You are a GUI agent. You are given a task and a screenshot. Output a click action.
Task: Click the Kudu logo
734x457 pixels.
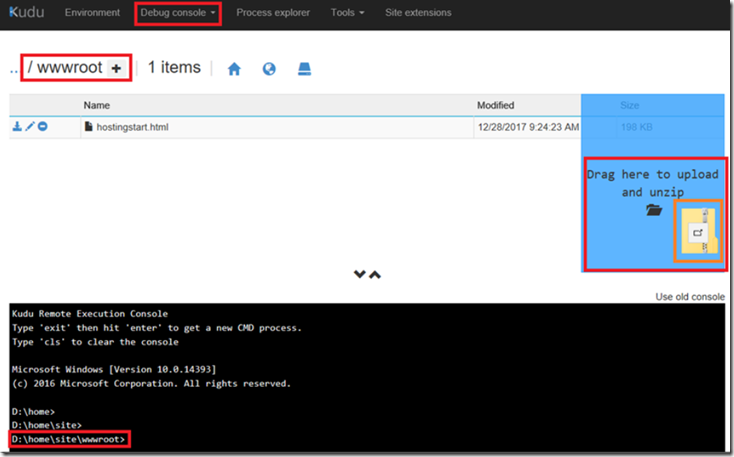[27, 12]
